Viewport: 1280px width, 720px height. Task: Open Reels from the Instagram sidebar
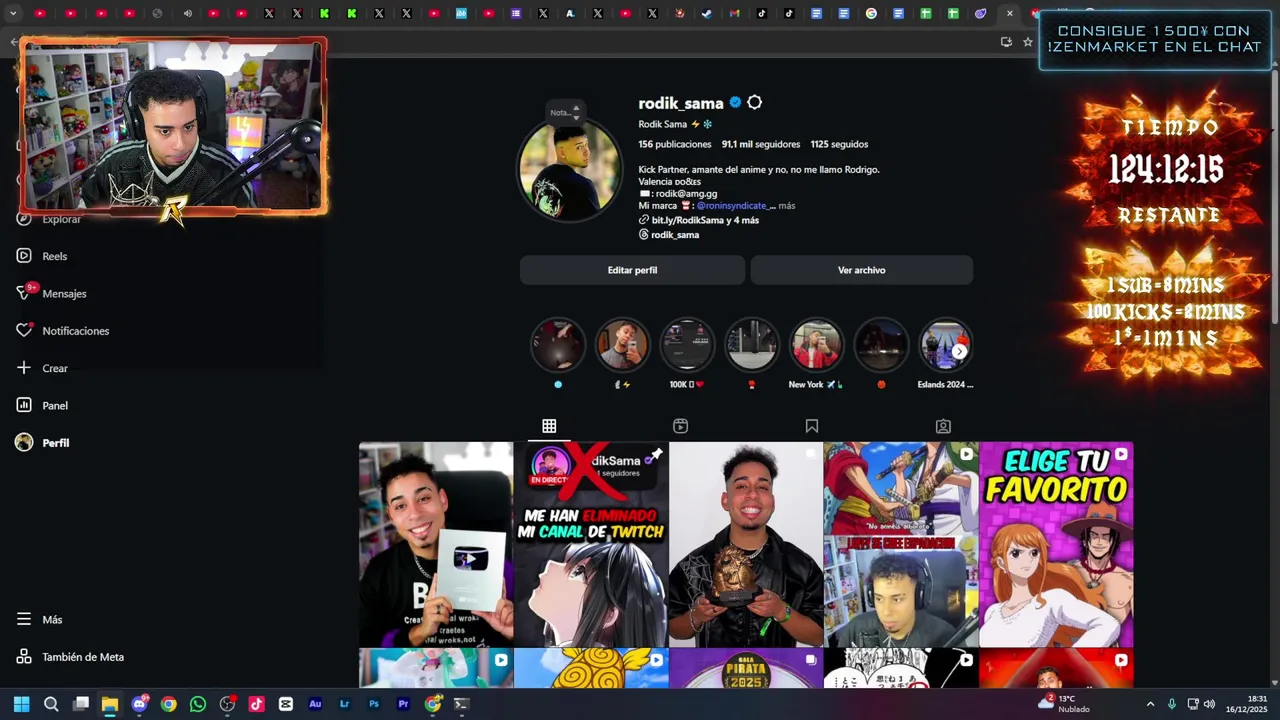click(x=42, y=256)
